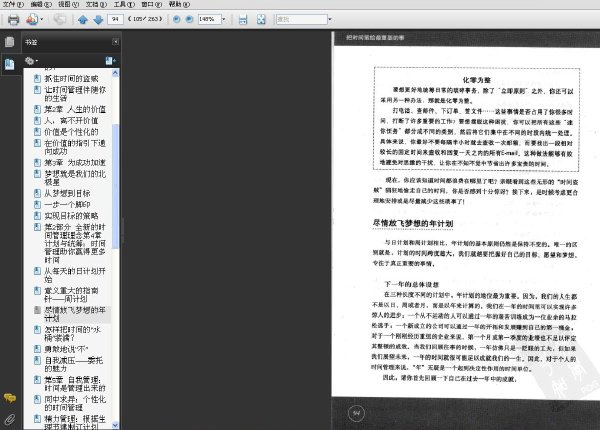Screen dimensions: 600x430
Task: Select the bookmark 第3章 为成功加速
Action: coord(75,163)
